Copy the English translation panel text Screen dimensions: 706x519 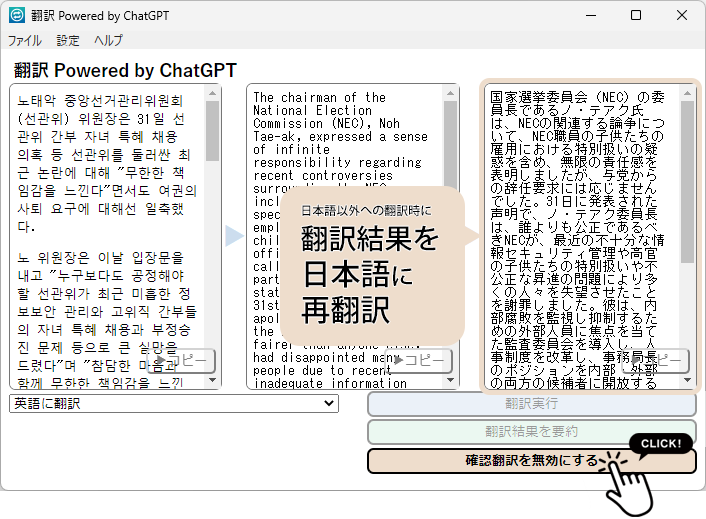(419, 361)
